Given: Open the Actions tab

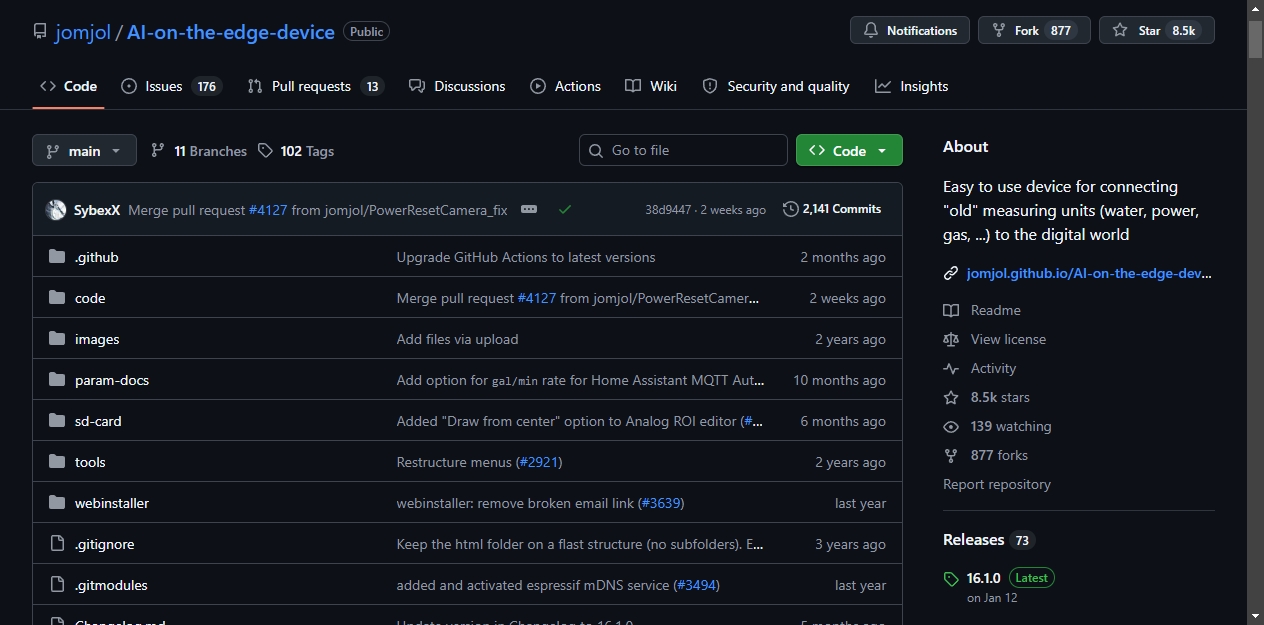Looking at the screenshot, I should 566,86.
